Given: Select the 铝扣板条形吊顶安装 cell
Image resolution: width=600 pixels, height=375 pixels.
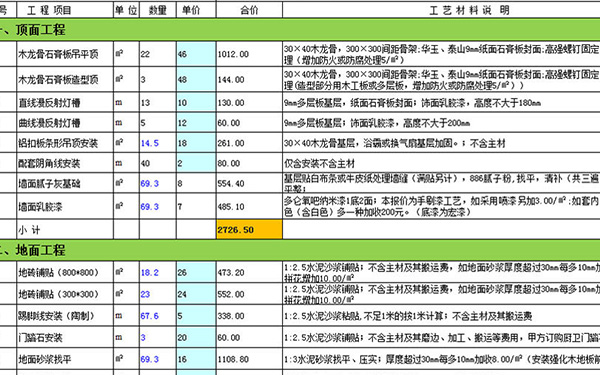Looking at the screenshot, I should (x=65, y=143).
